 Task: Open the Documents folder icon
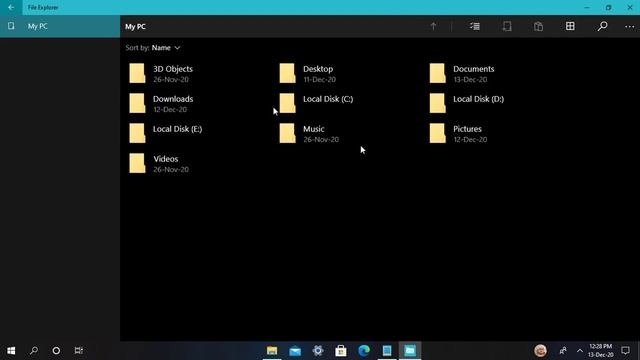pyautogui.click(x=438, y=73)
